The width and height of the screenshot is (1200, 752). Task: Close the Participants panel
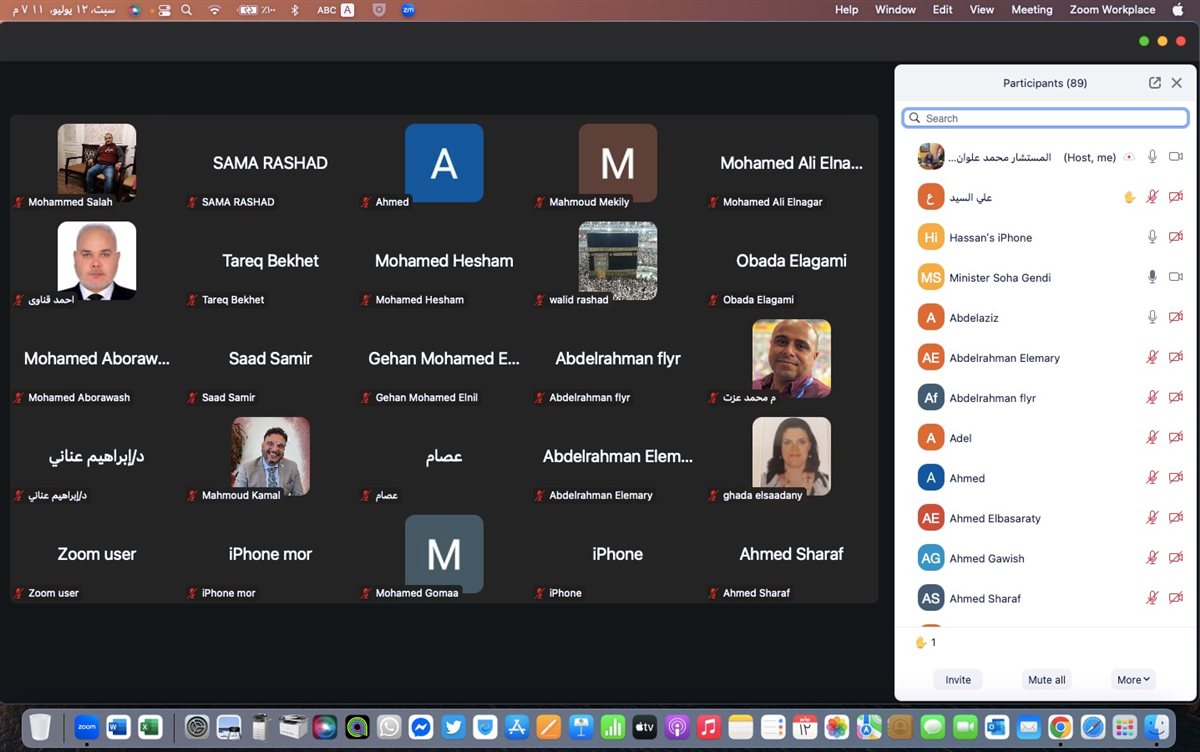pyautogui.click(x=1177, y=83)
